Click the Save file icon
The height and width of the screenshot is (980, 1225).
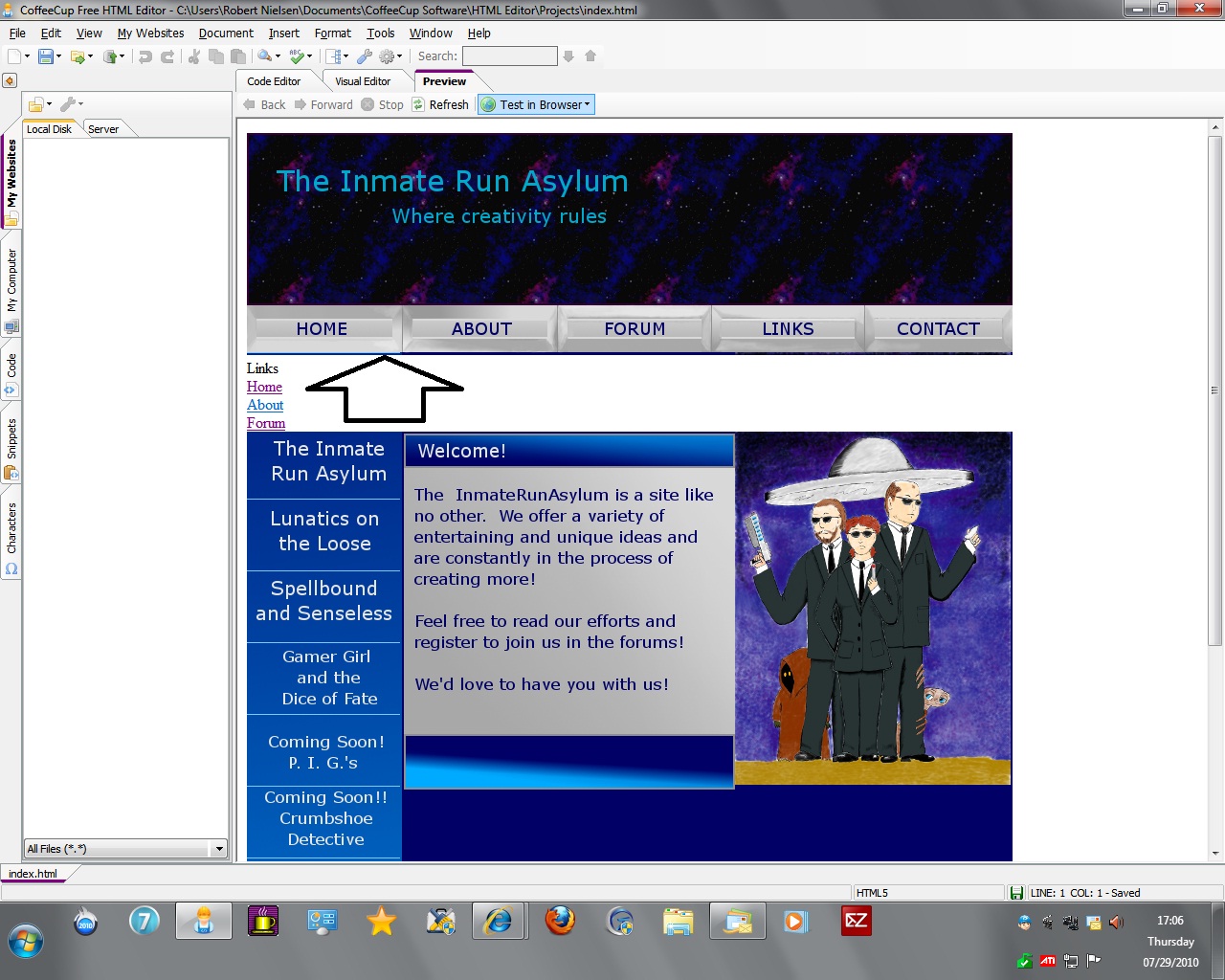(x=45, y=56)
